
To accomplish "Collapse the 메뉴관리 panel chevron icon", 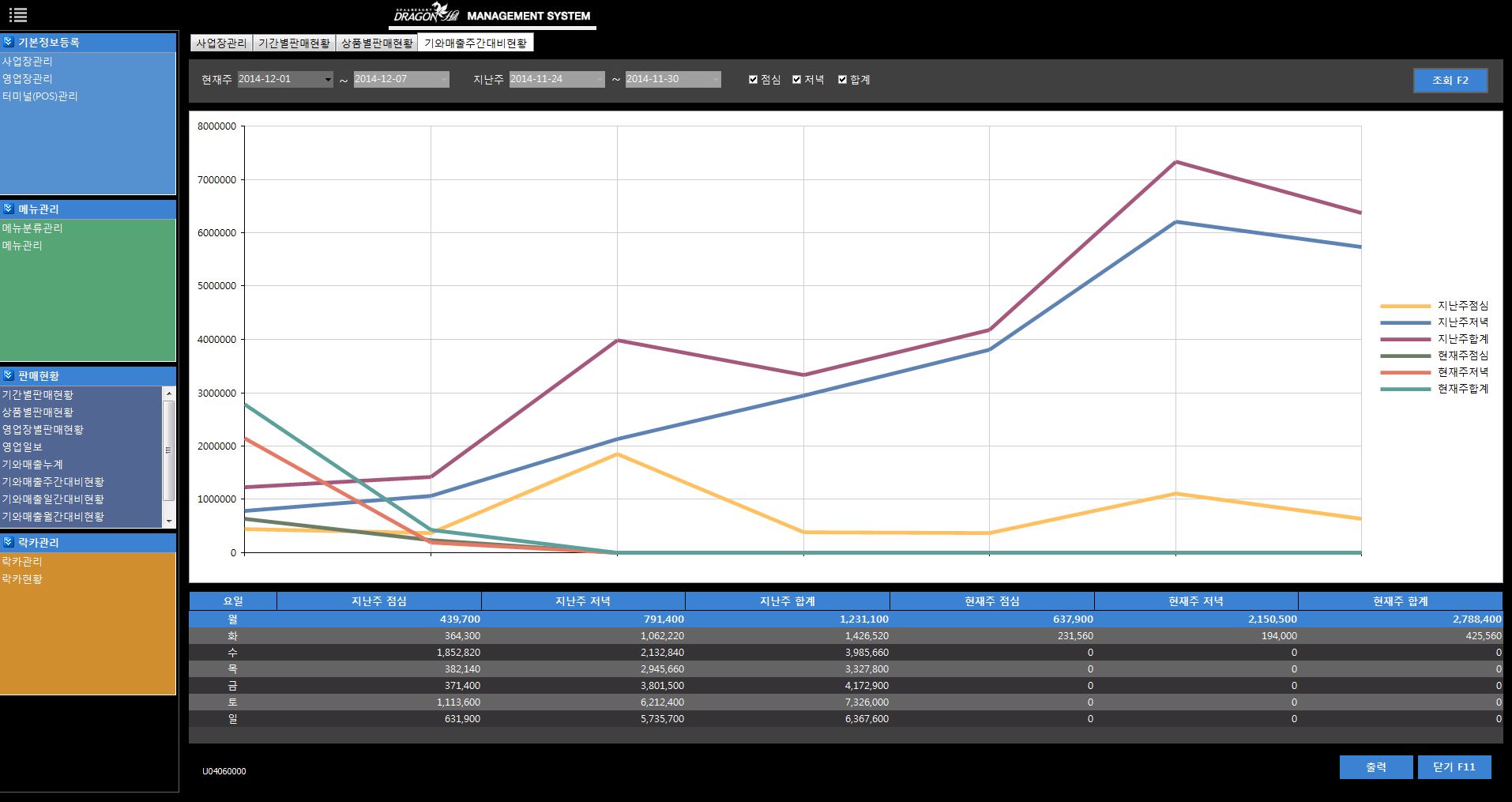I will 9,209.
